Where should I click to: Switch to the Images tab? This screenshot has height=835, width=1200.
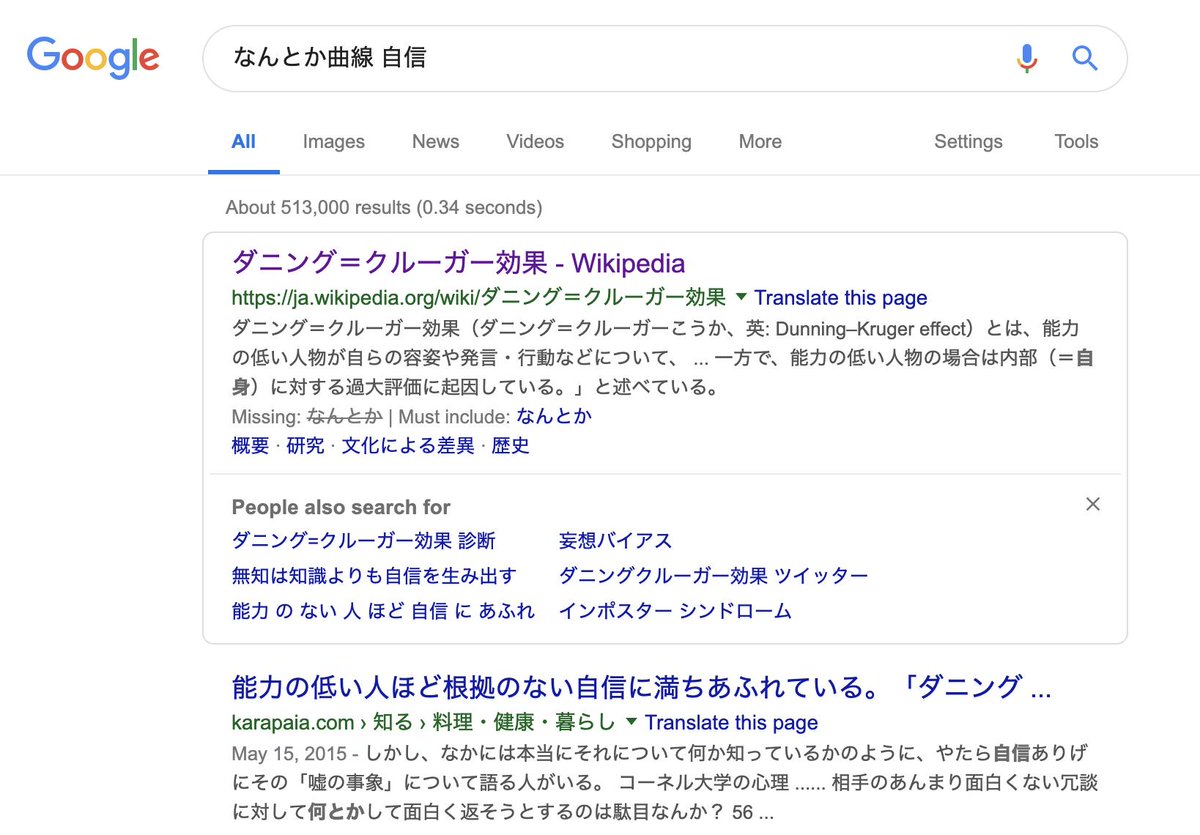pyautogui.click(x=334, y=142)
